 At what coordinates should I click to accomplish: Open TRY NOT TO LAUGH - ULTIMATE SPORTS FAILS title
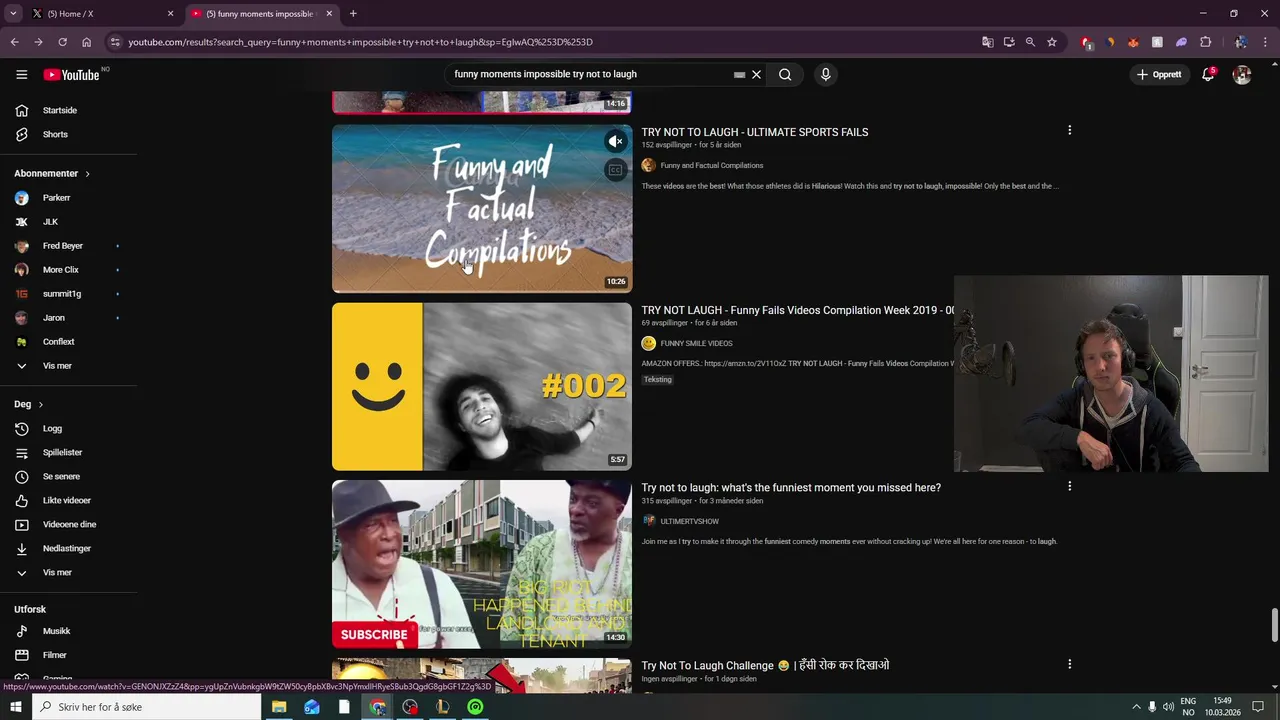(x=755, y=132)
